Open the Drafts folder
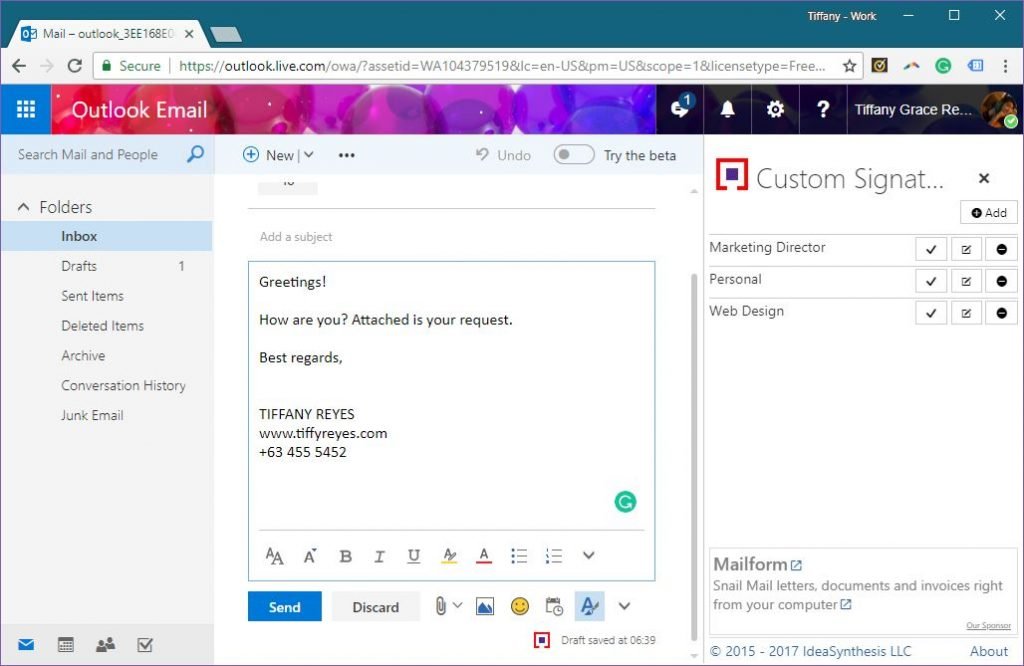This screenshot has width=1024, height=666. click(x=79, y=266)
